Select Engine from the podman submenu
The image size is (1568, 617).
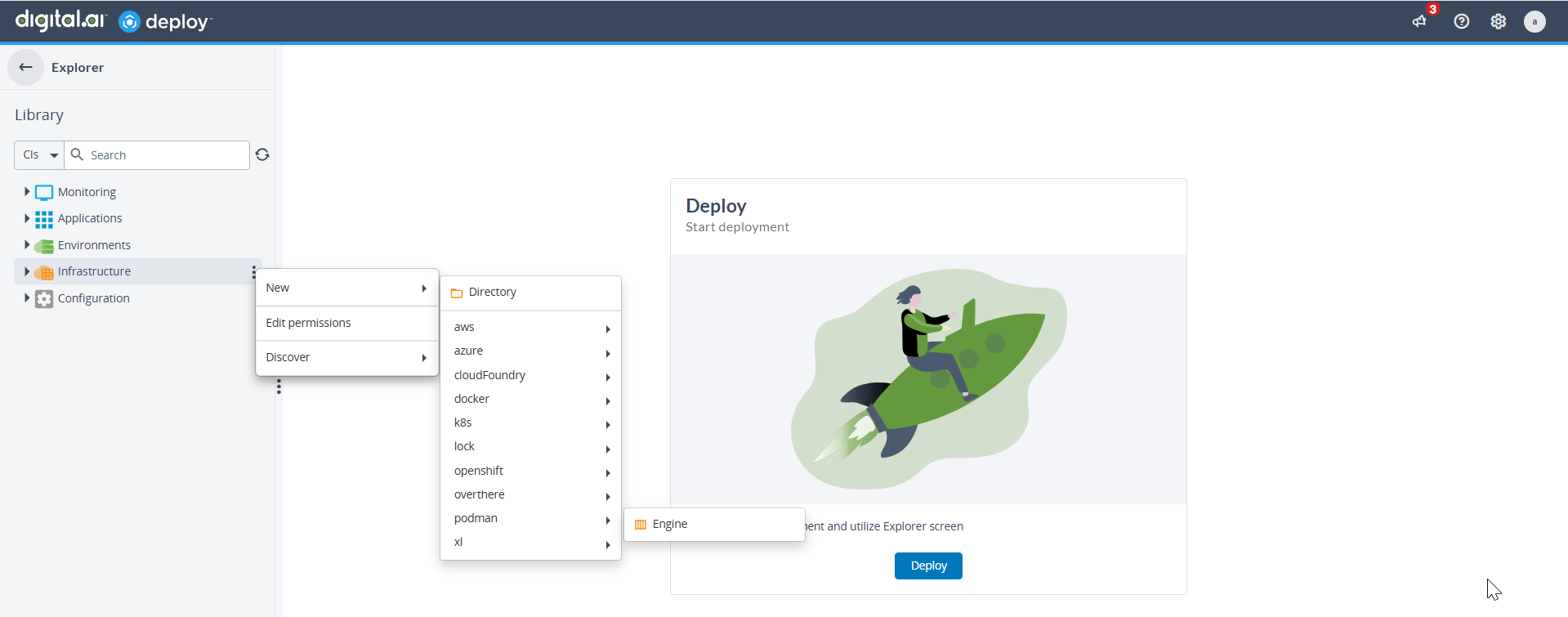714,525
